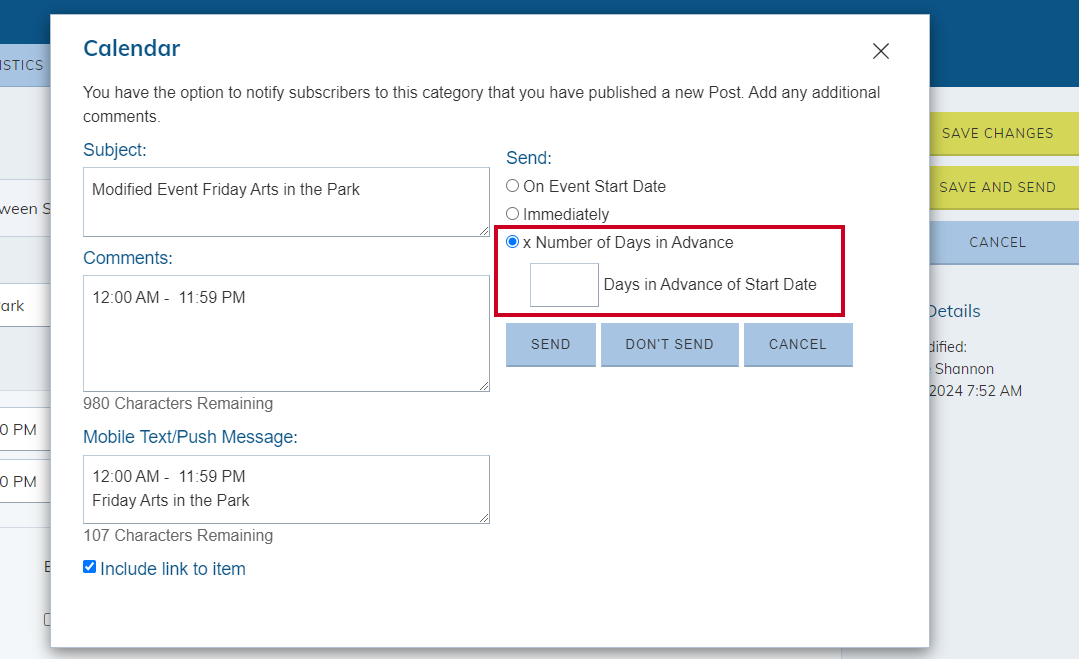Click into the Subject text box
Image resolution: width=1079 pixels, height=659 pixels.
pyautogui.click(x=286, y=202)
